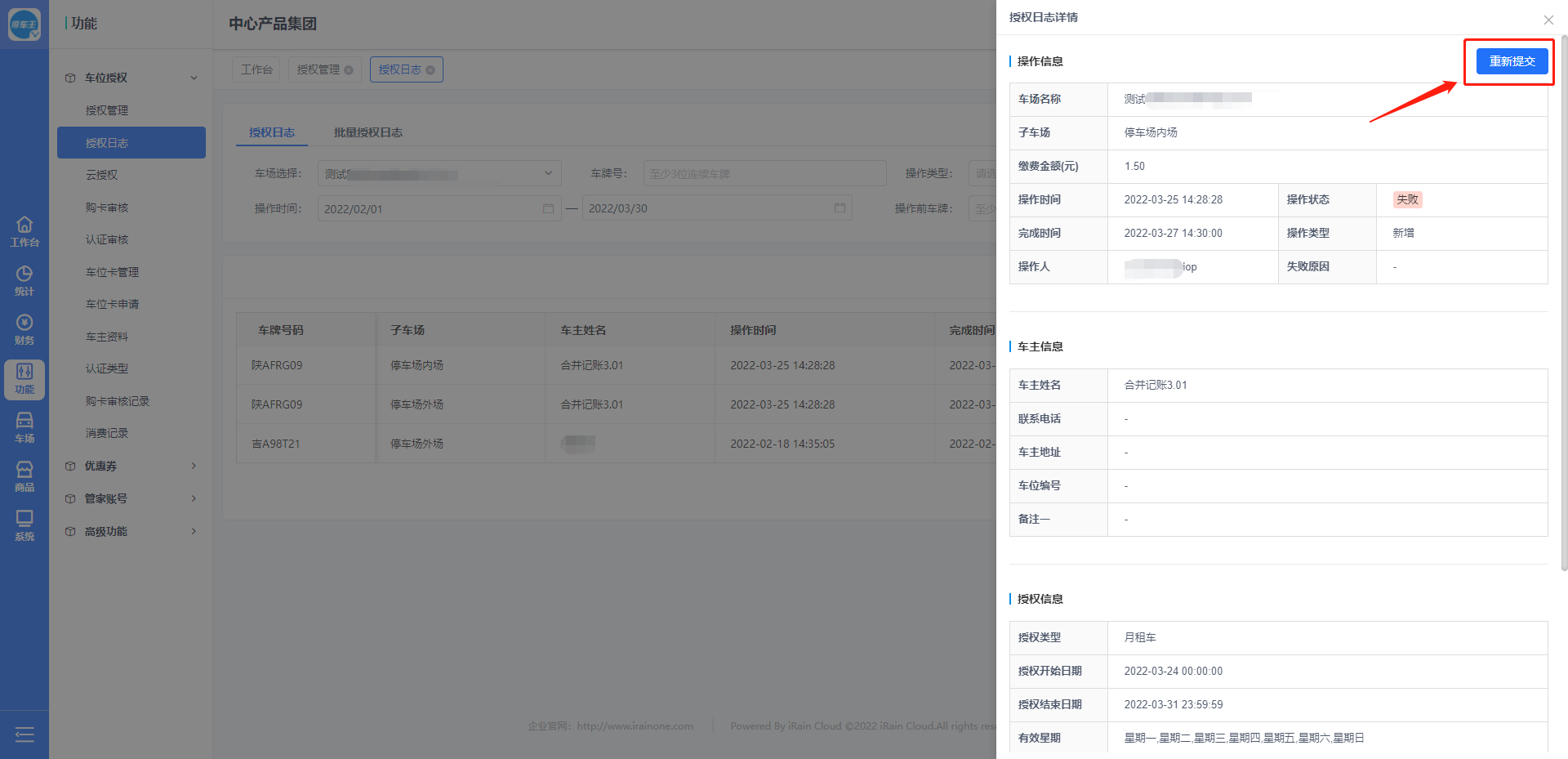Collapse the 车位授权 menu group

point(194,78)
